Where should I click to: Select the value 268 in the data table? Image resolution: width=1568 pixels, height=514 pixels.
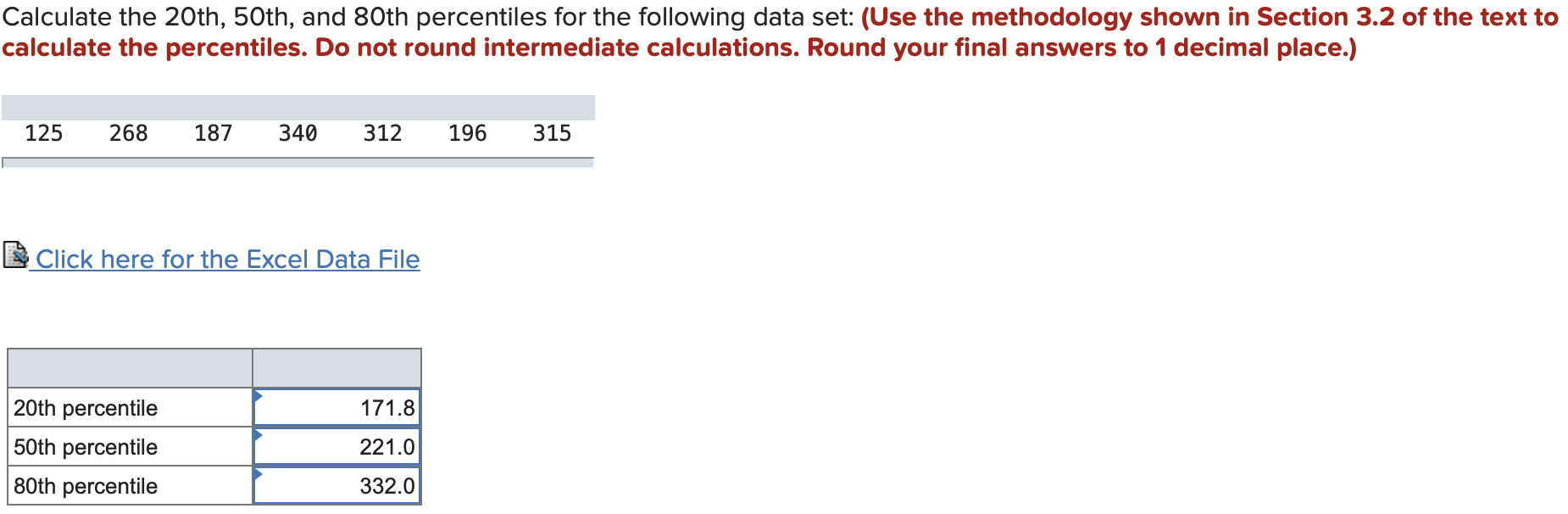[128, 133]
